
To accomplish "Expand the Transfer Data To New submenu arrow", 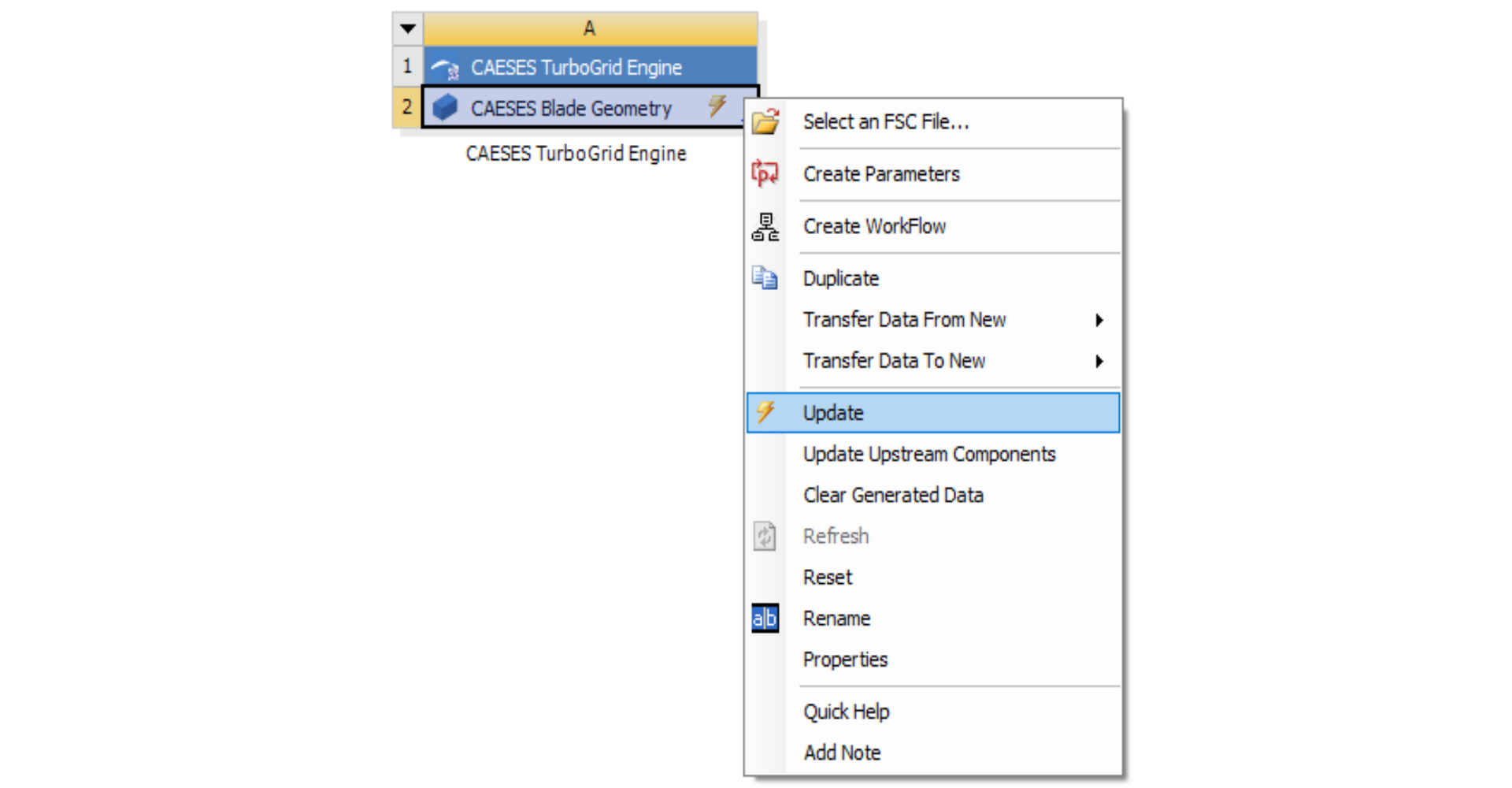I will pyautogui.click(x=1099, y=361).
